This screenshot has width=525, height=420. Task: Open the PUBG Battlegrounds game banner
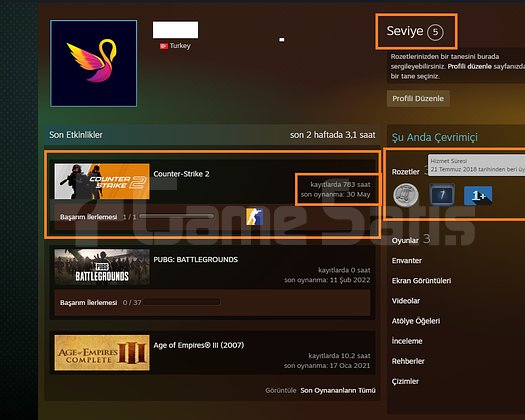click(x=102, y=267)
